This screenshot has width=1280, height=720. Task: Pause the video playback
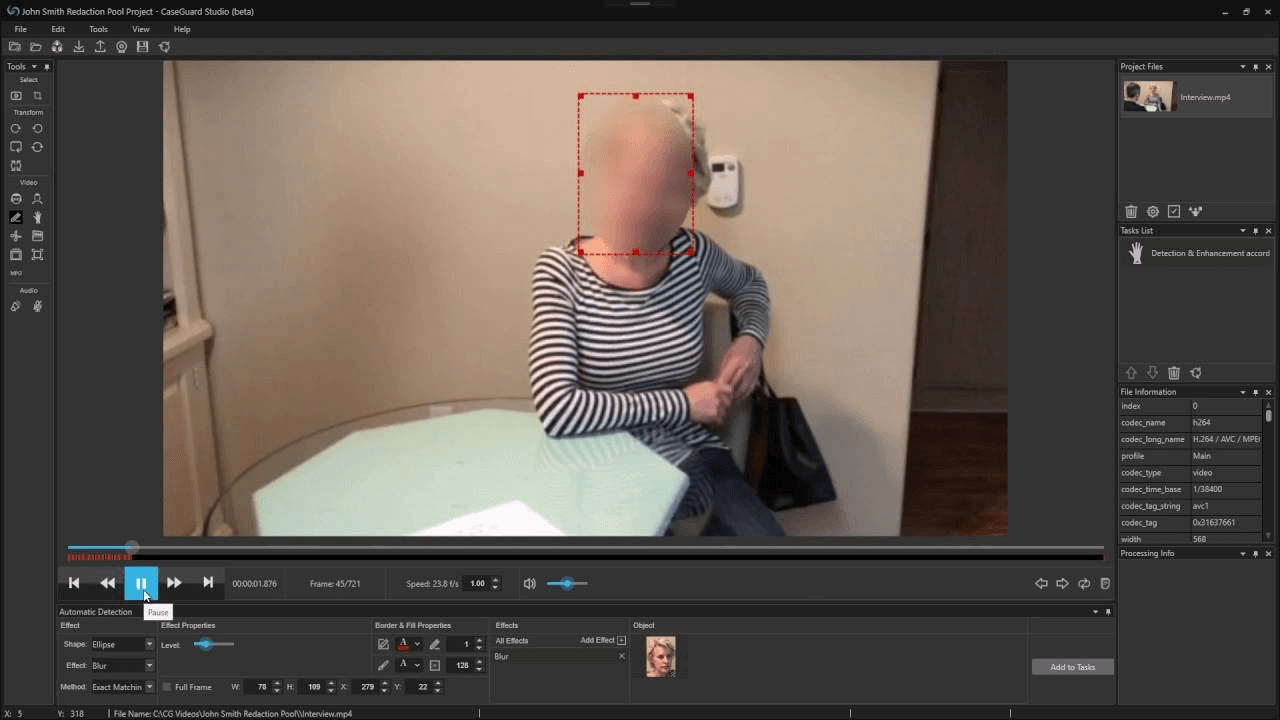click(141, 583)
